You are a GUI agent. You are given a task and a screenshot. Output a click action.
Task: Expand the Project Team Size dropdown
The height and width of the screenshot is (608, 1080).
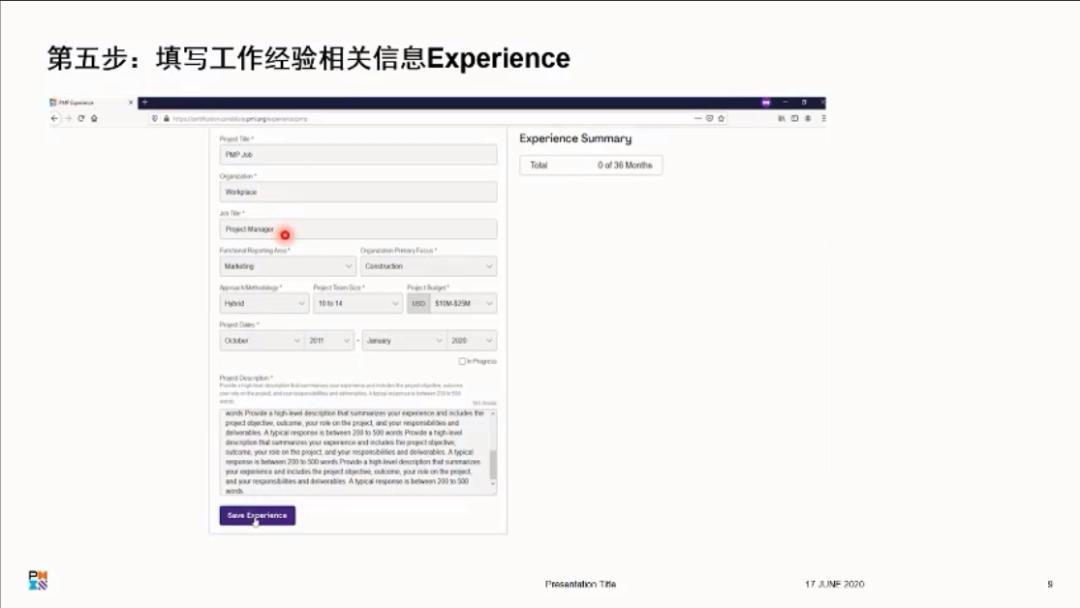coord(357,303)
